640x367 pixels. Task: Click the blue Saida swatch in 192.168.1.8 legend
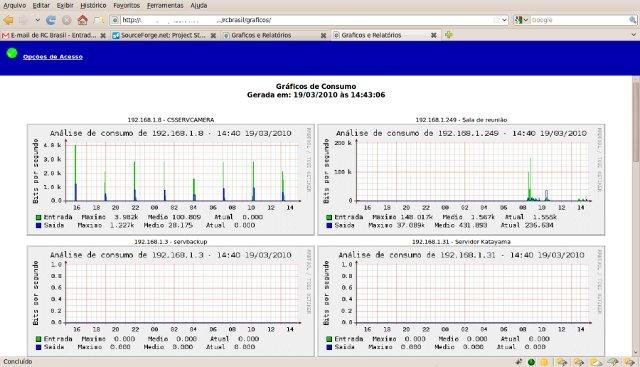(x=38, y=225)
